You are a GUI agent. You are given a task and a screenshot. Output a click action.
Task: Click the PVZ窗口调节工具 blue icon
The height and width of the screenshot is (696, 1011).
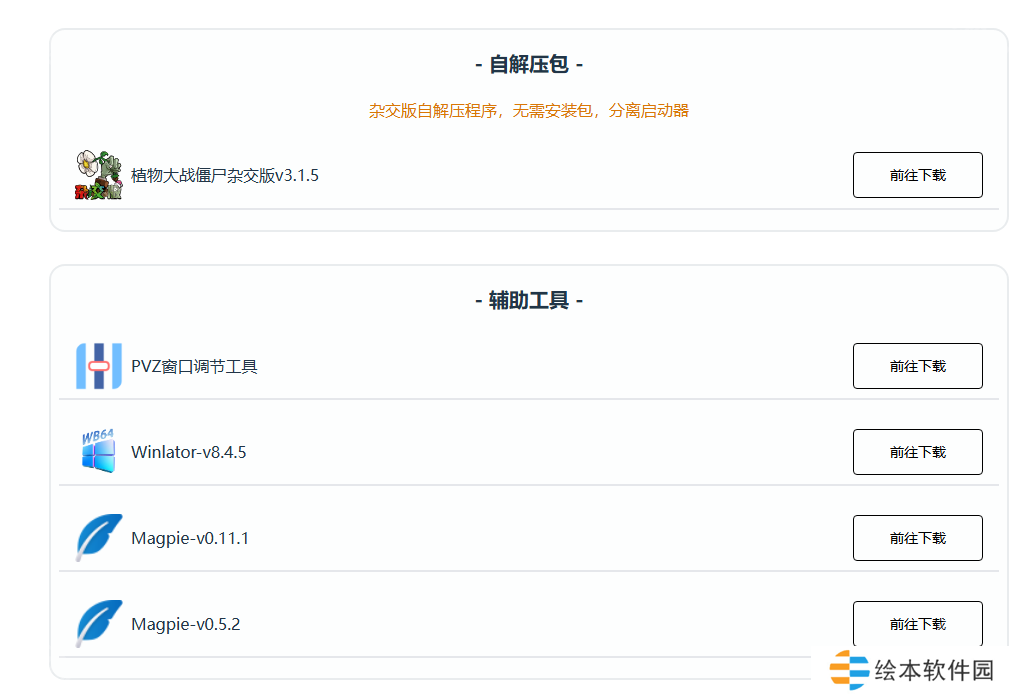(x=98, y=366)
